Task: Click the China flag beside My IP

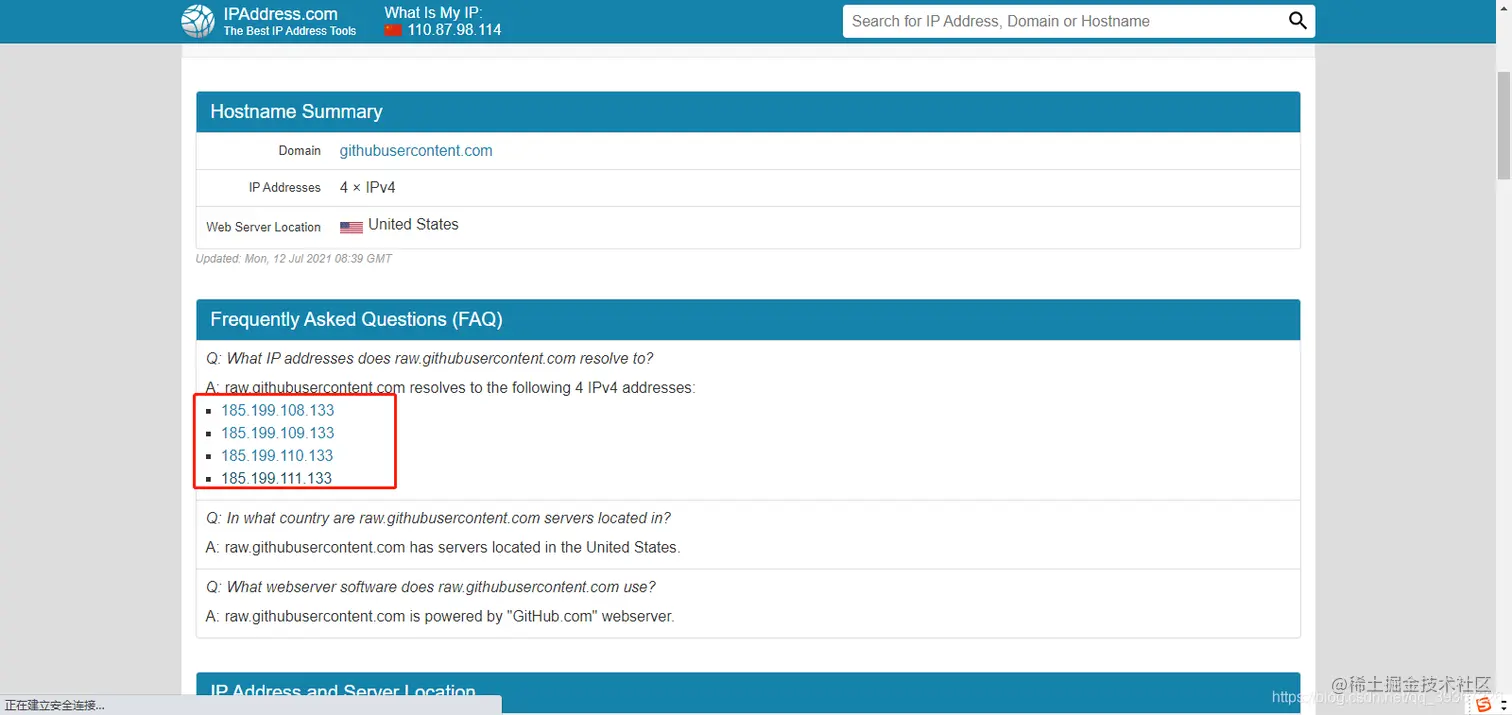Action: (393, 30)
